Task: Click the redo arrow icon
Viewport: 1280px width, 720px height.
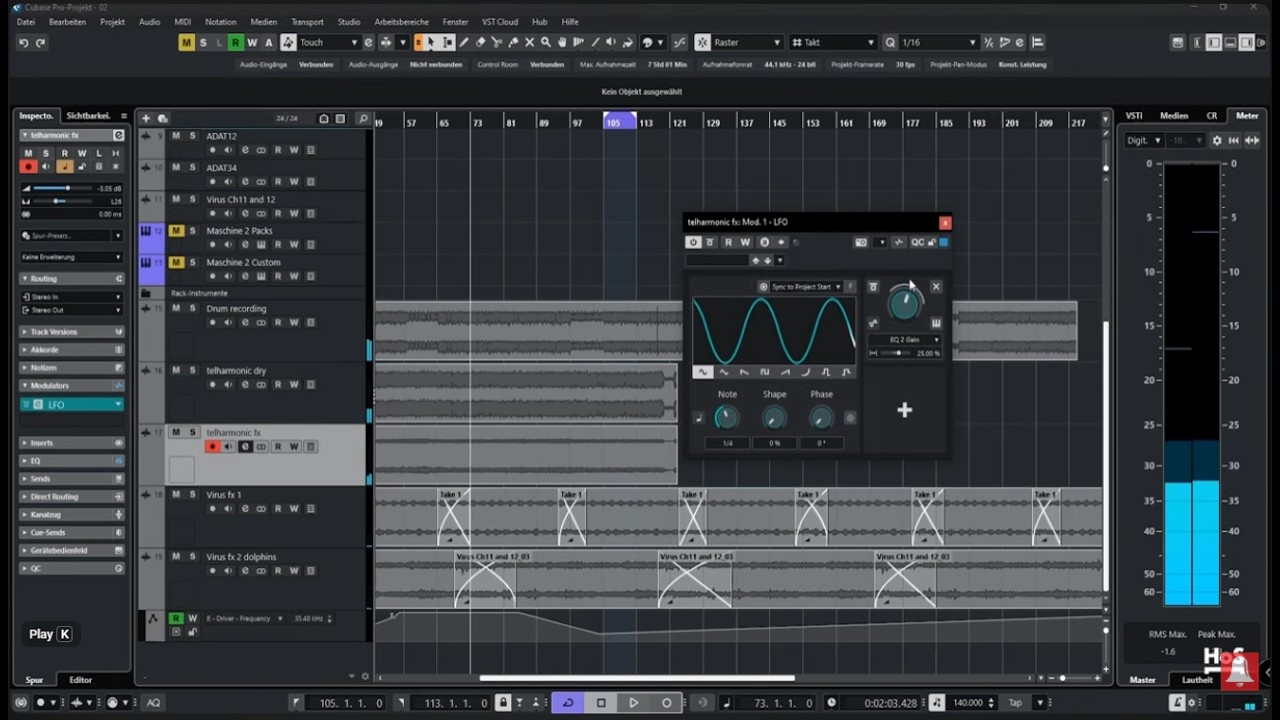Action: click(x=39, y=42)
